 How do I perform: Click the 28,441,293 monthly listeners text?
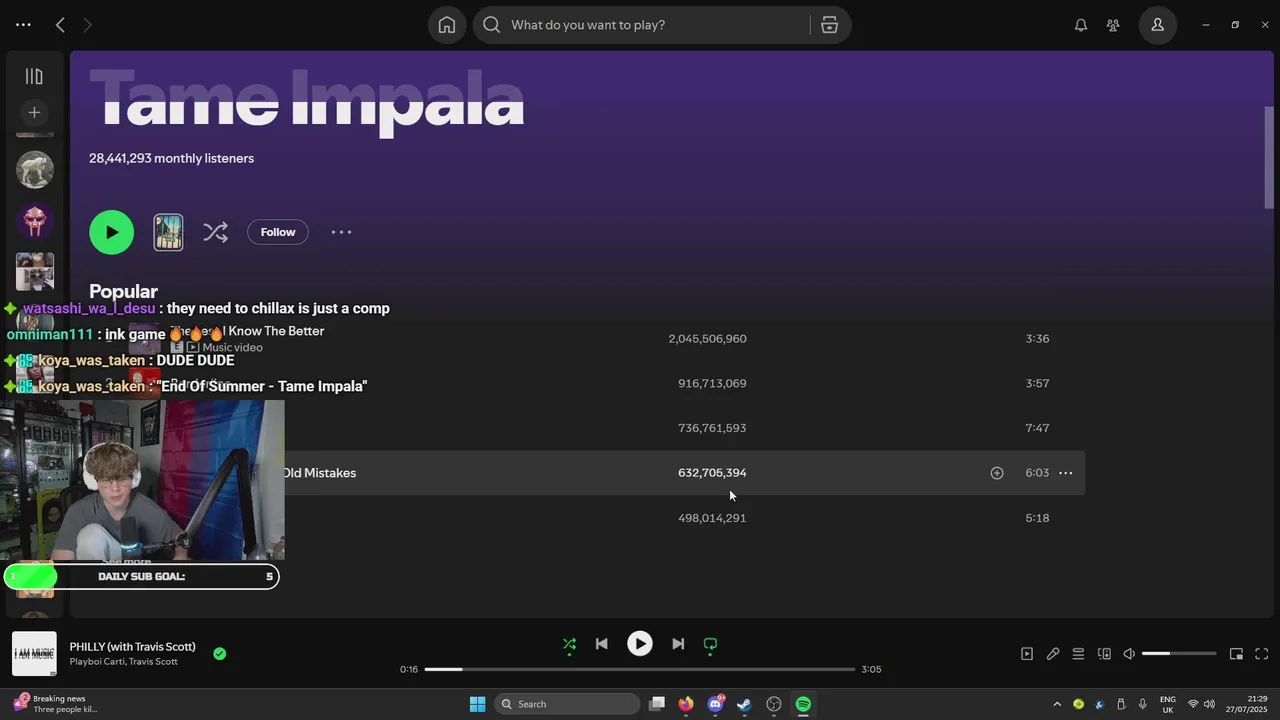[x=171, y=158]
